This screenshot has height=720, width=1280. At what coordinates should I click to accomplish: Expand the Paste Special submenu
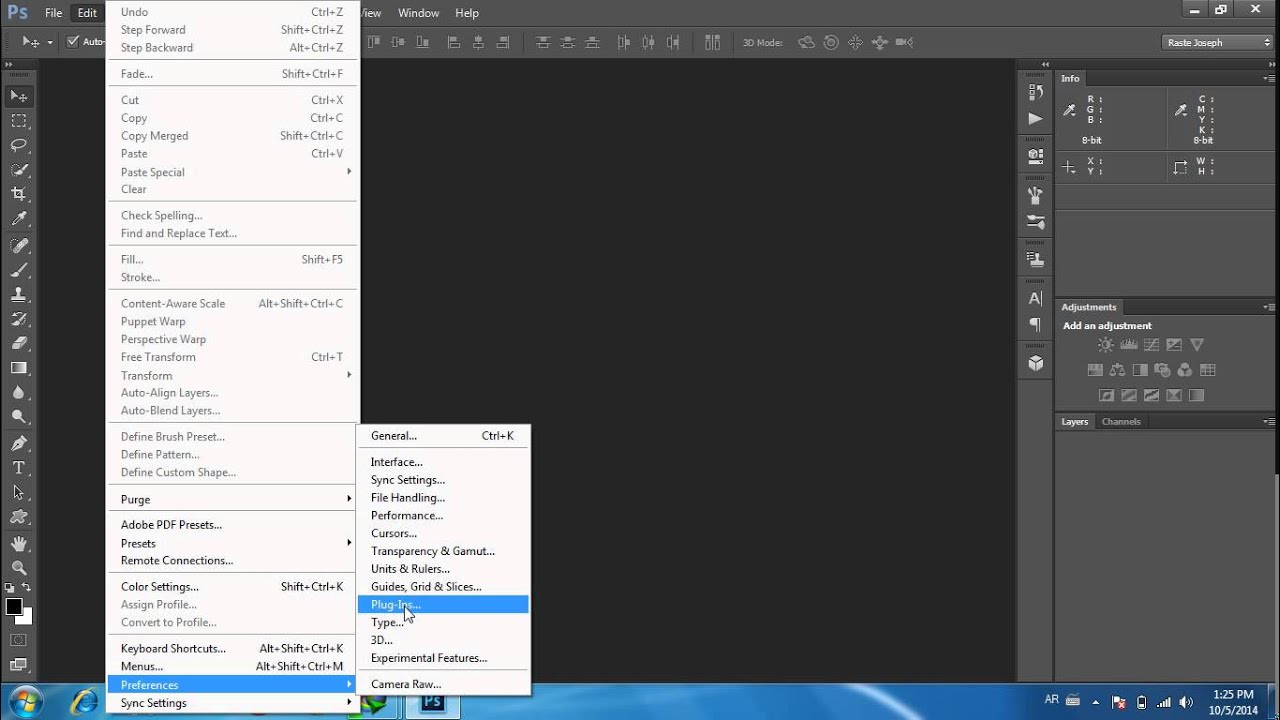point(232,172)
